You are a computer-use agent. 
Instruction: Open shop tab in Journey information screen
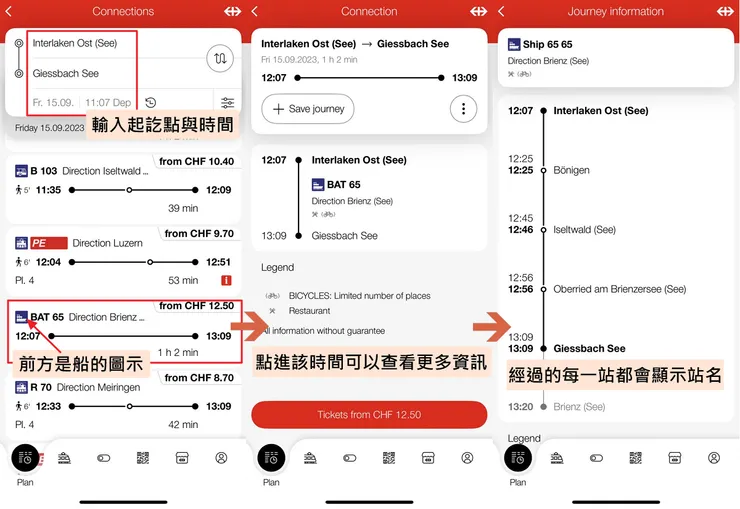point(674,458)
